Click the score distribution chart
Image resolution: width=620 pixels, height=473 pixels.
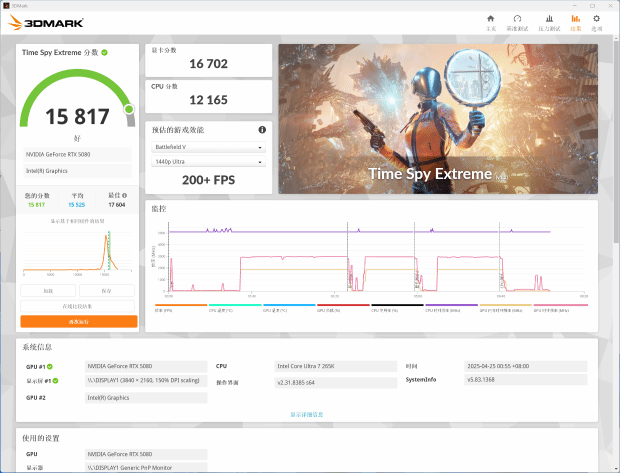[78, 252]
